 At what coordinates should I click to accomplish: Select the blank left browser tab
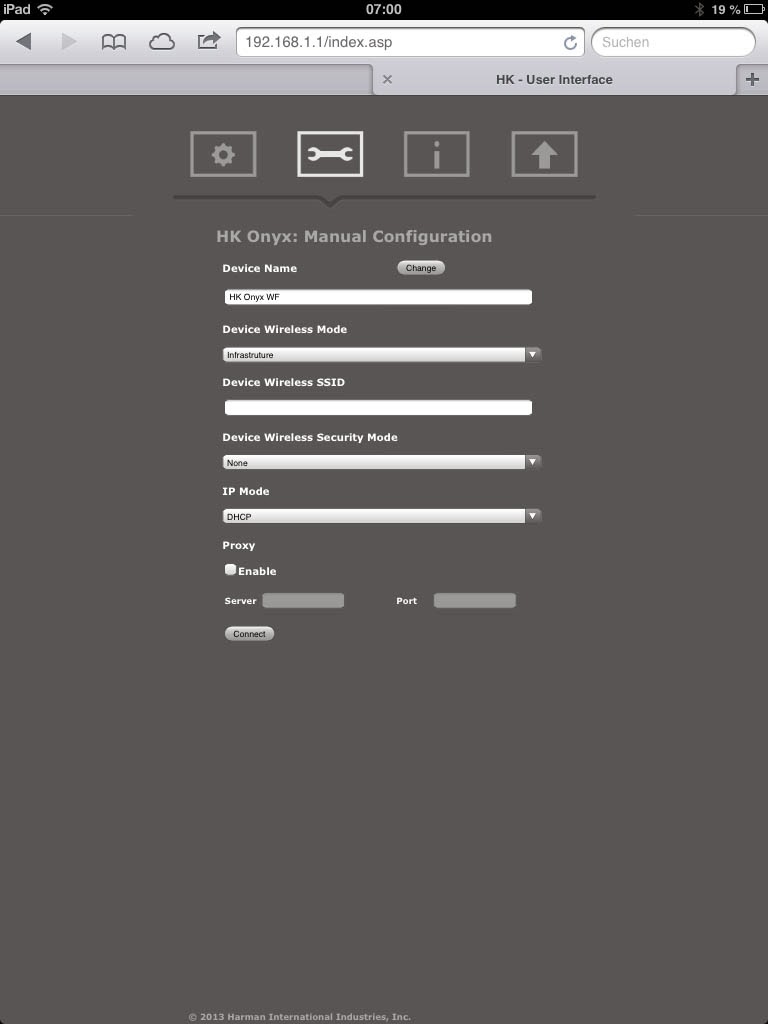coord(185,80)
